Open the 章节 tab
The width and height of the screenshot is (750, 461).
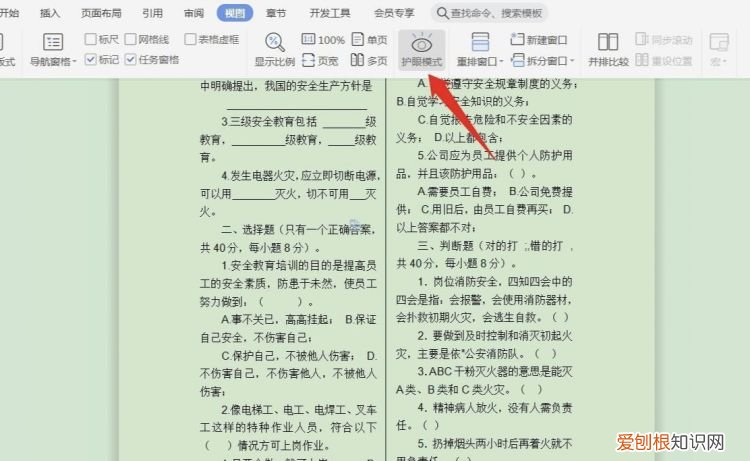[x=276, y=13]
